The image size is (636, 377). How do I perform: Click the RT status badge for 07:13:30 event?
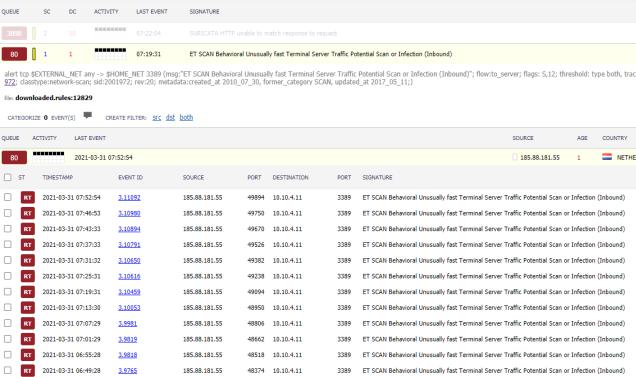click(x=28, y=308)
